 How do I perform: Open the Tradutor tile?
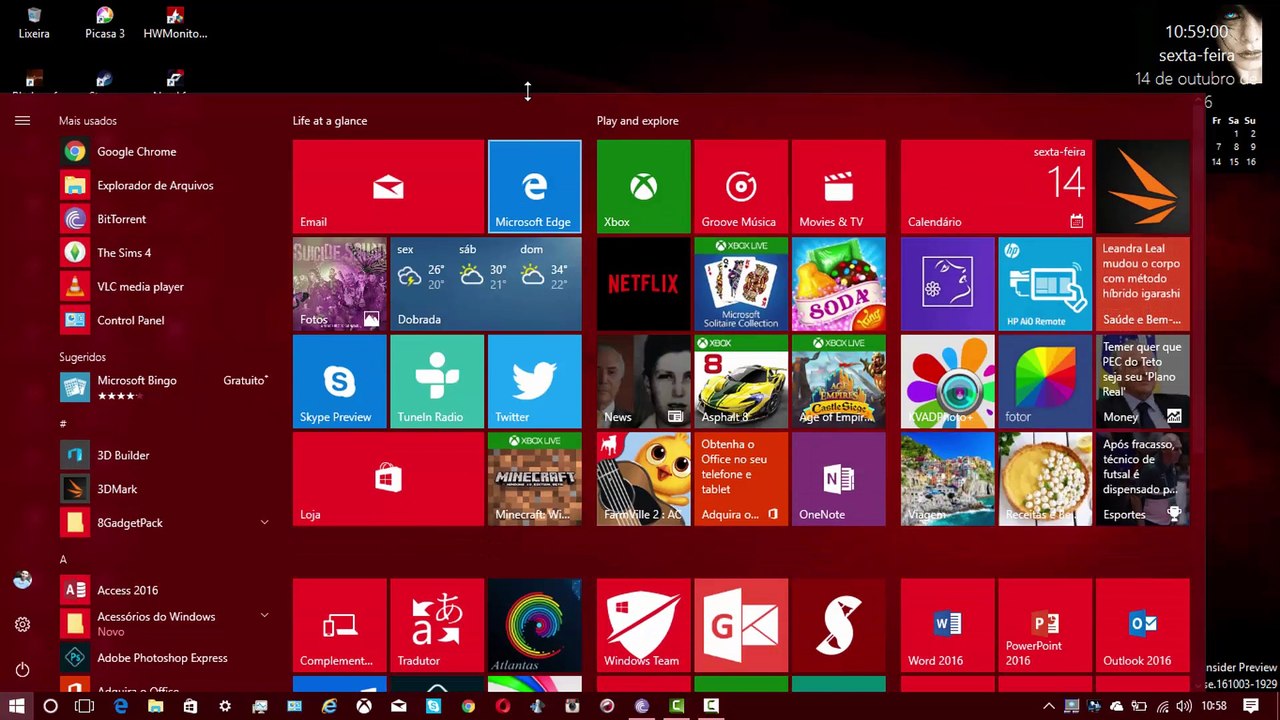[437, 625]
